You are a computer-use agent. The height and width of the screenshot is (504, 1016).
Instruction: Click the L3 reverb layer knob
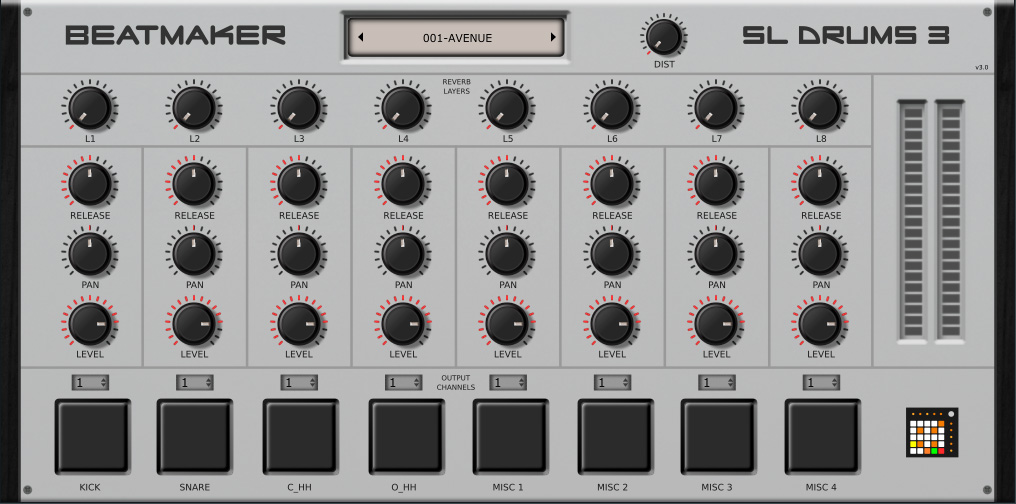pos(299,108)
